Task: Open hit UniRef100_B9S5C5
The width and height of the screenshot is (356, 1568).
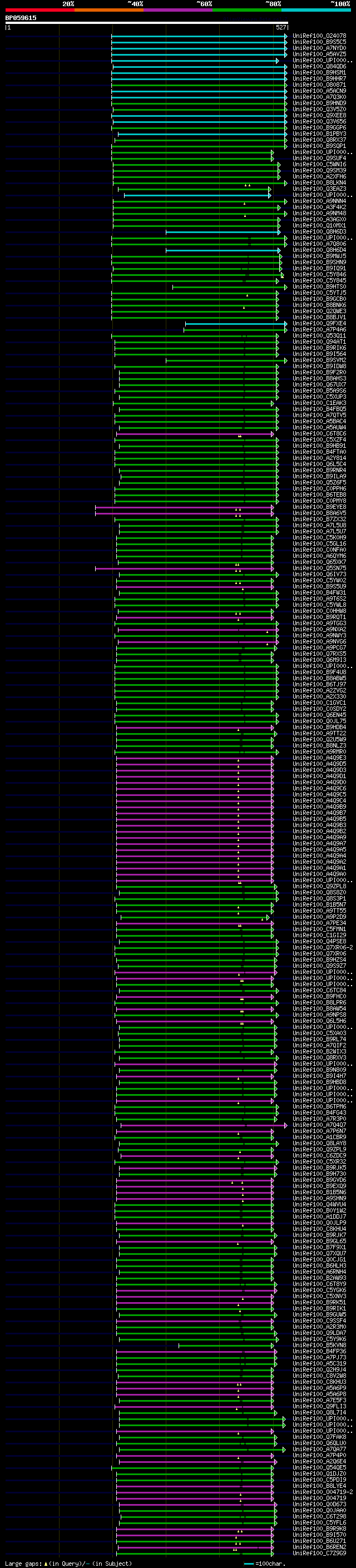Action: [x=319, y=42]
